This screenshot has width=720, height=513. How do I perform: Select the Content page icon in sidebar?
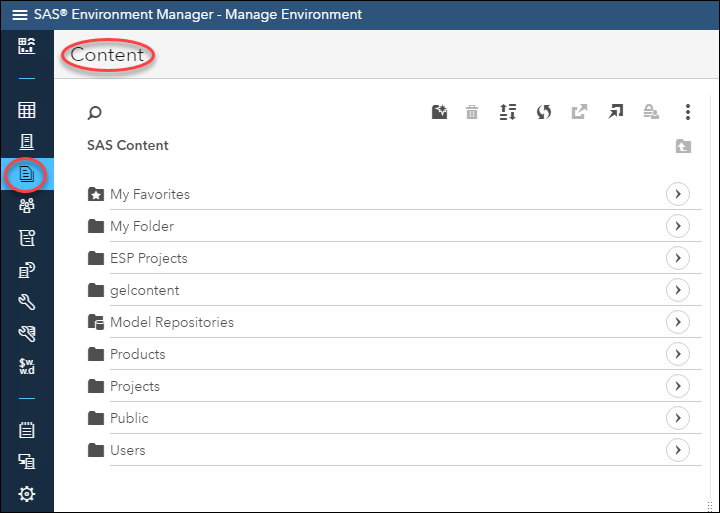pyautogui.click(x=27, y=174)
